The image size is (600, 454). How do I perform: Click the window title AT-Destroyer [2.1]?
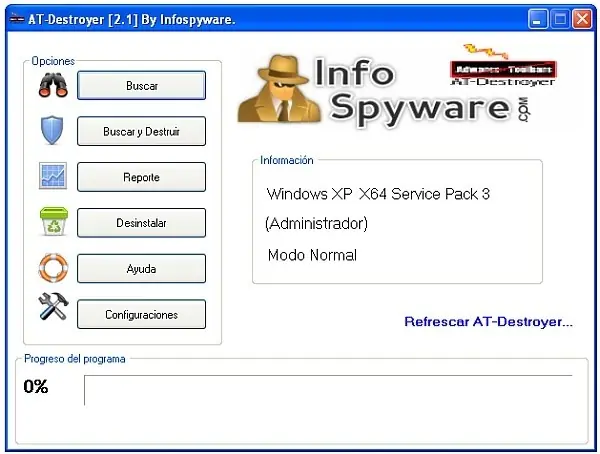(x=132, y=19)
